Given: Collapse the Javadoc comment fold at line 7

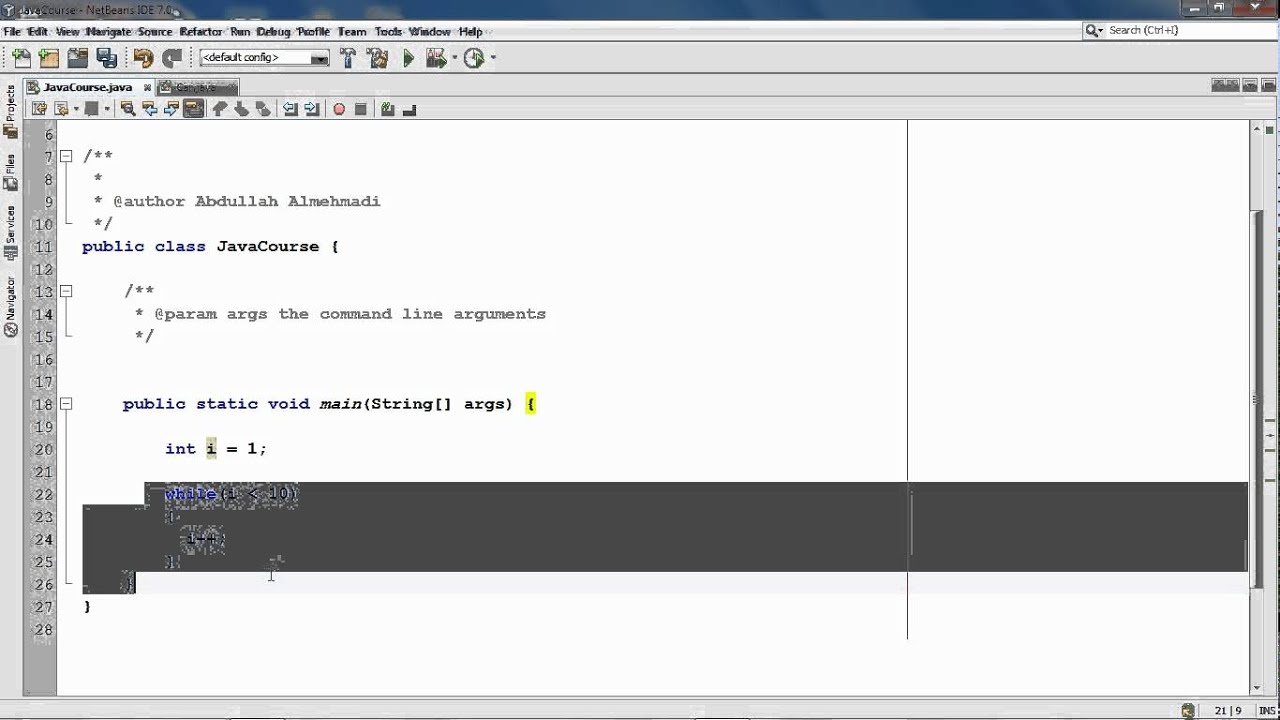Looking at the screenshot, I should coord(65,156).
